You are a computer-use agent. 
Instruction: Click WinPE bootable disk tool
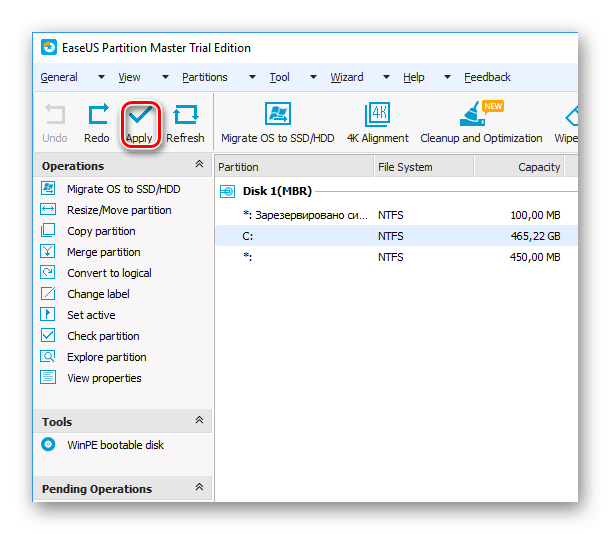[x=115, y=445]
